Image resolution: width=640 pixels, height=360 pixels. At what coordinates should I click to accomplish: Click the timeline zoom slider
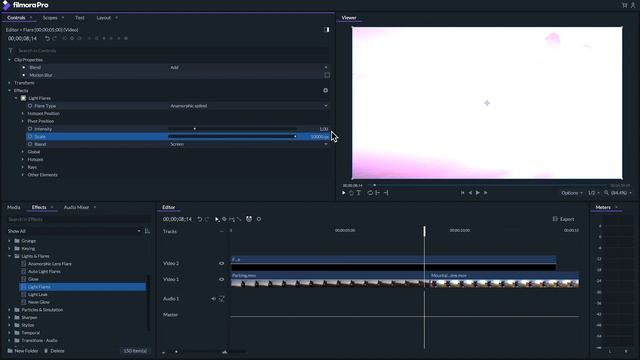pyautogui.click(x=210, y=351)
